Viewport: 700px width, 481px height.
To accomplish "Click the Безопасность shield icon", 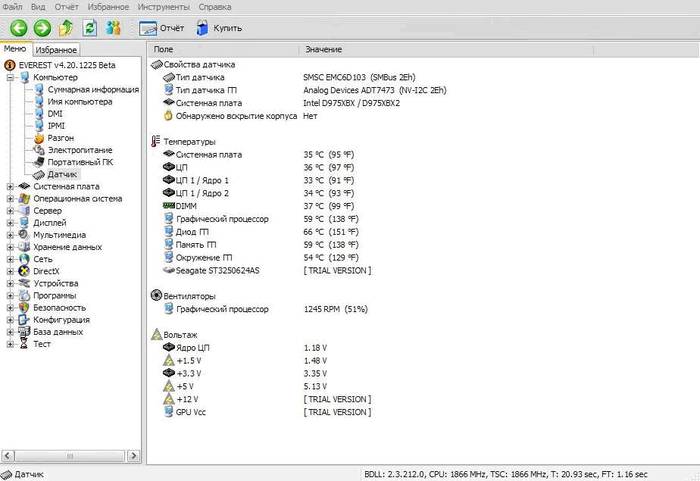I will 24,307.
